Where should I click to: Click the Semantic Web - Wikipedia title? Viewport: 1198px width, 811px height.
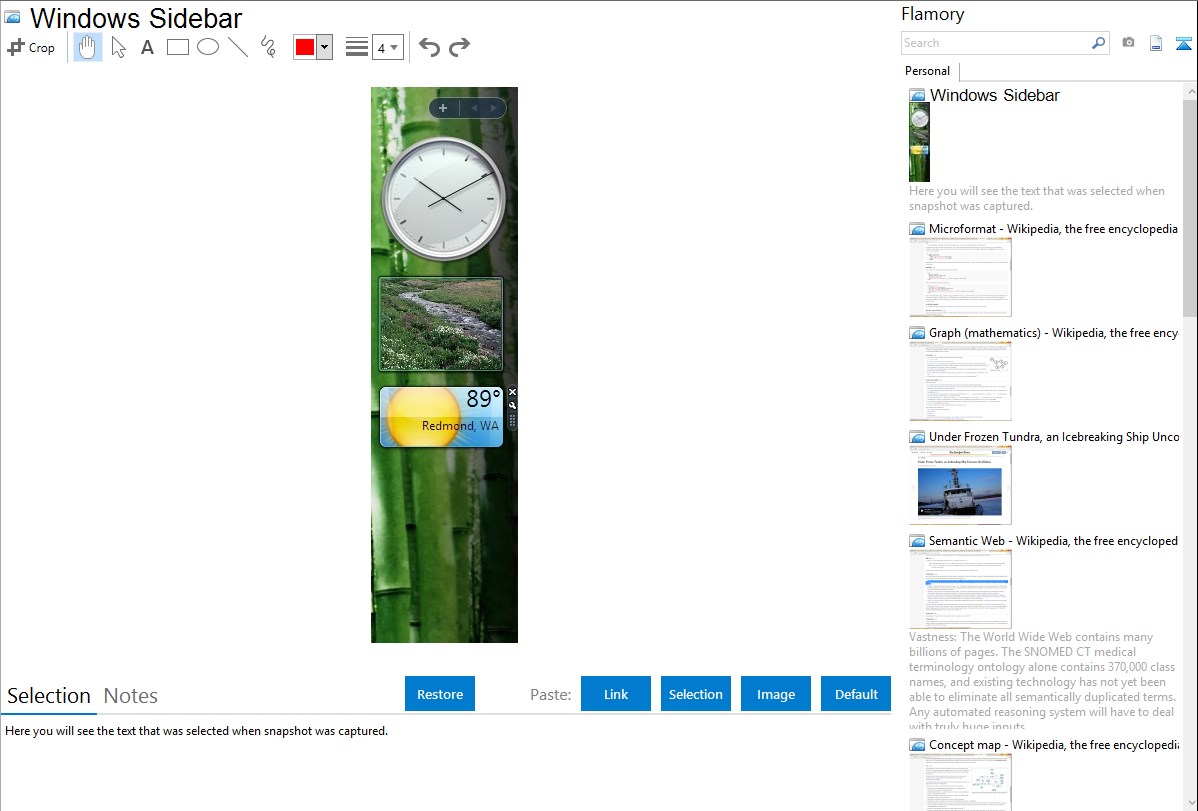1053,540
